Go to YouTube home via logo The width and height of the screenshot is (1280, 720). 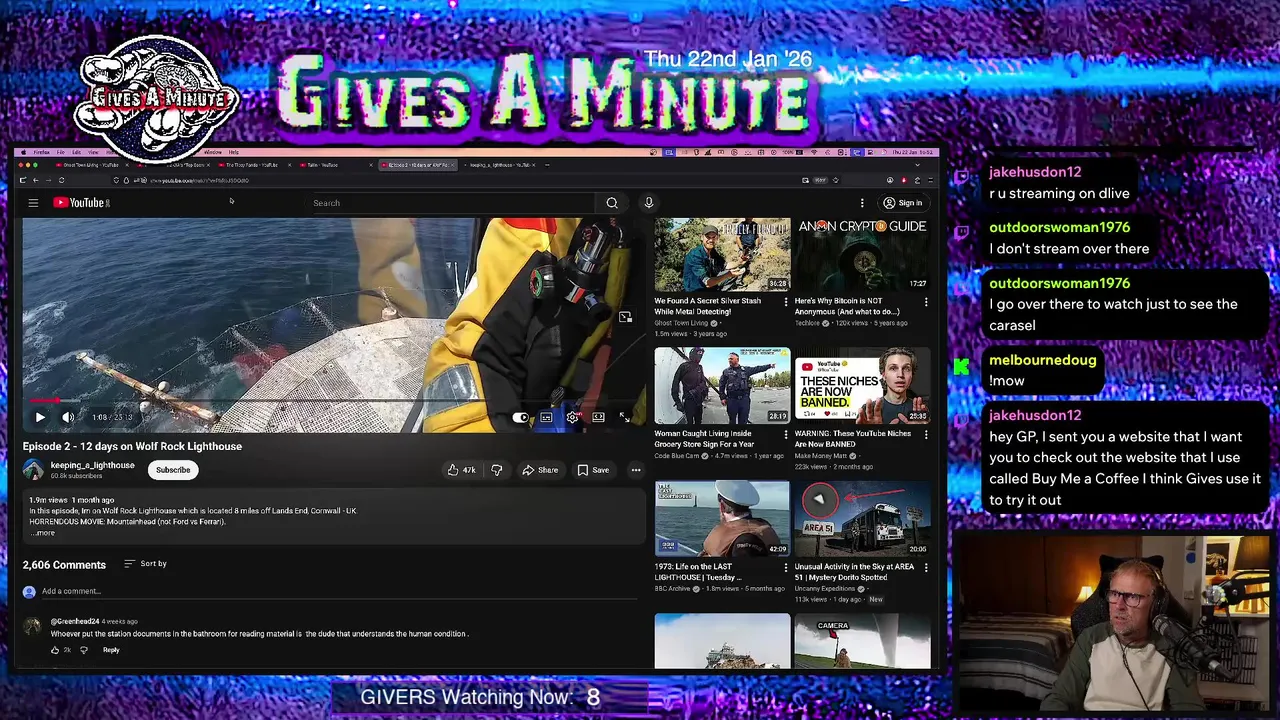coord(81,203)
